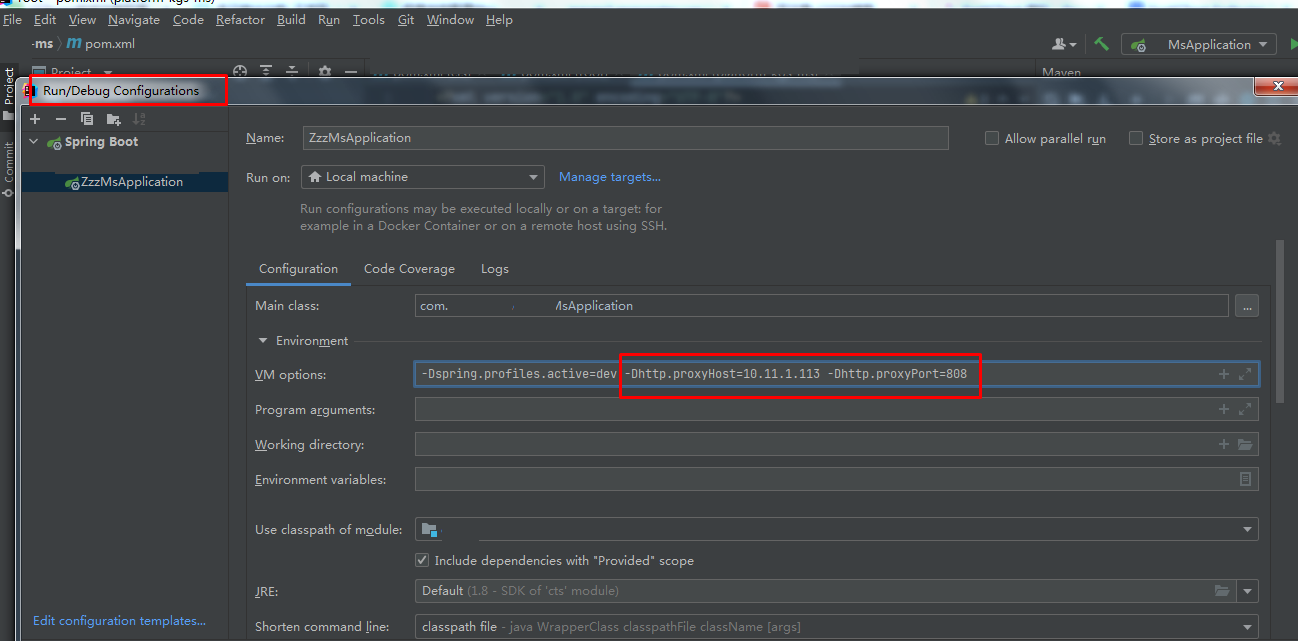
Task: Focus the Name input field
Action: coord(625,138)
